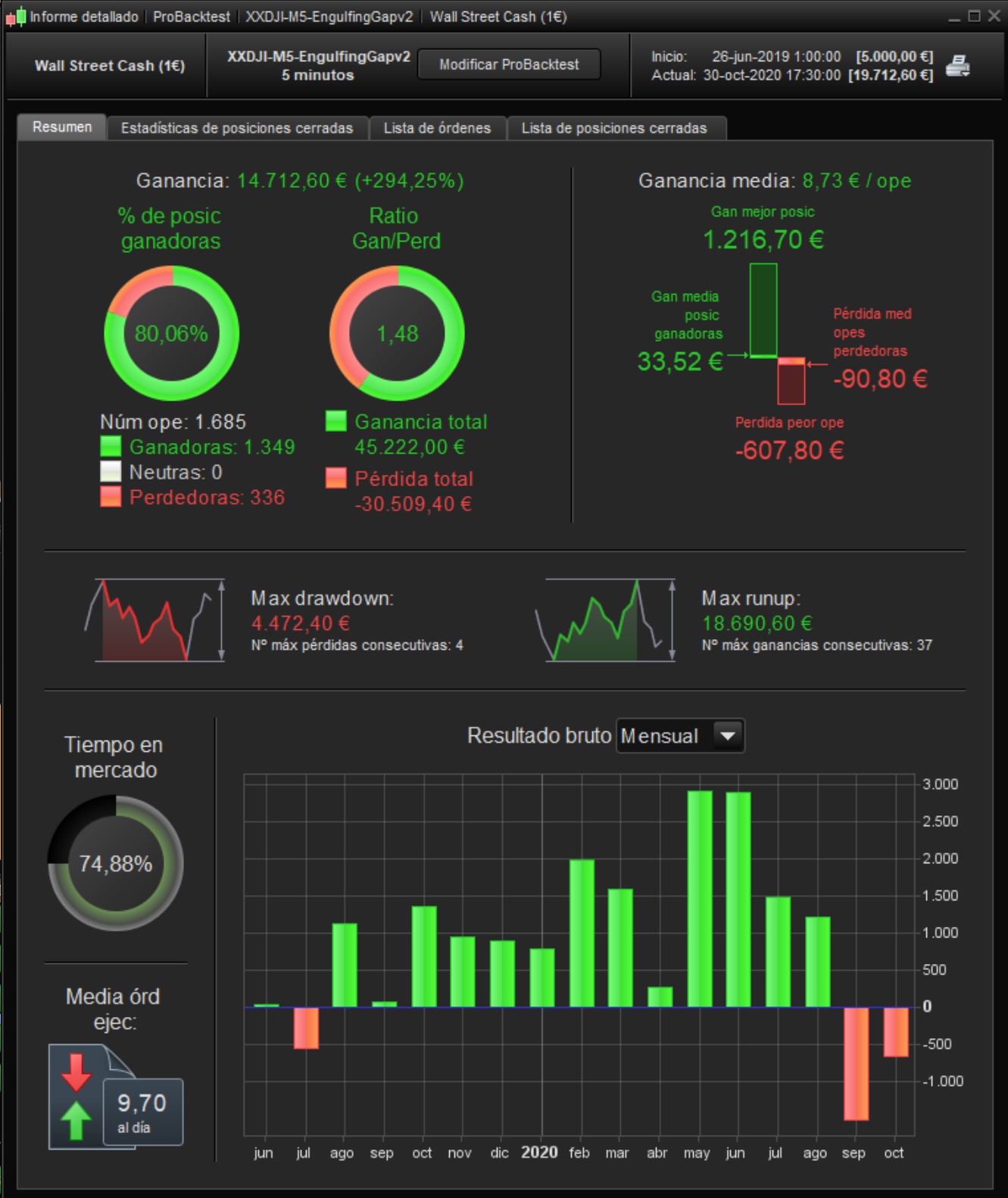
Task: Click the time in market 74,88% gauge
Action: pos(116,863)
